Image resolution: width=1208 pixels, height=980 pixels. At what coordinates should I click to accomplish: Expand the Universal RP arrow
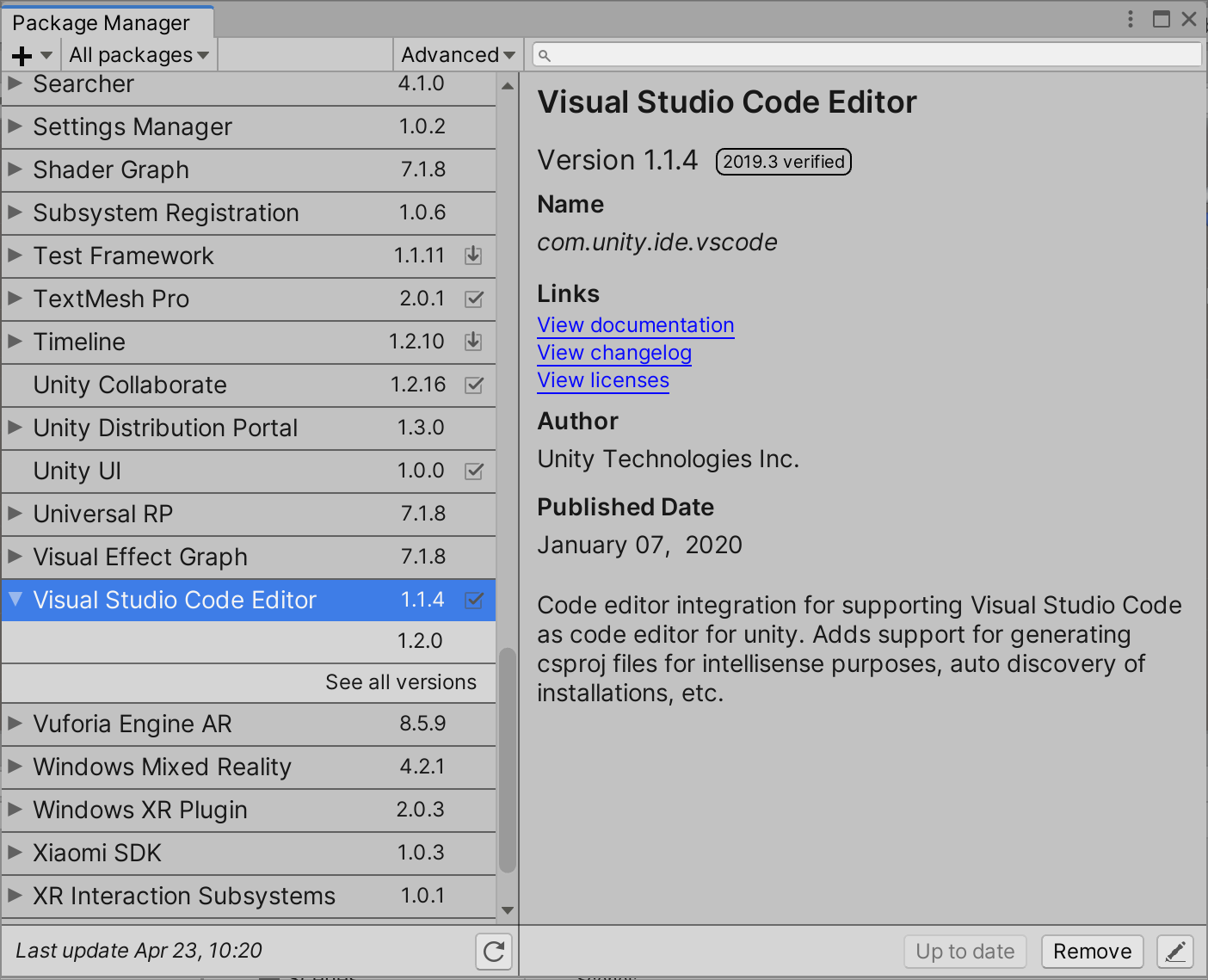coord(15,514)
